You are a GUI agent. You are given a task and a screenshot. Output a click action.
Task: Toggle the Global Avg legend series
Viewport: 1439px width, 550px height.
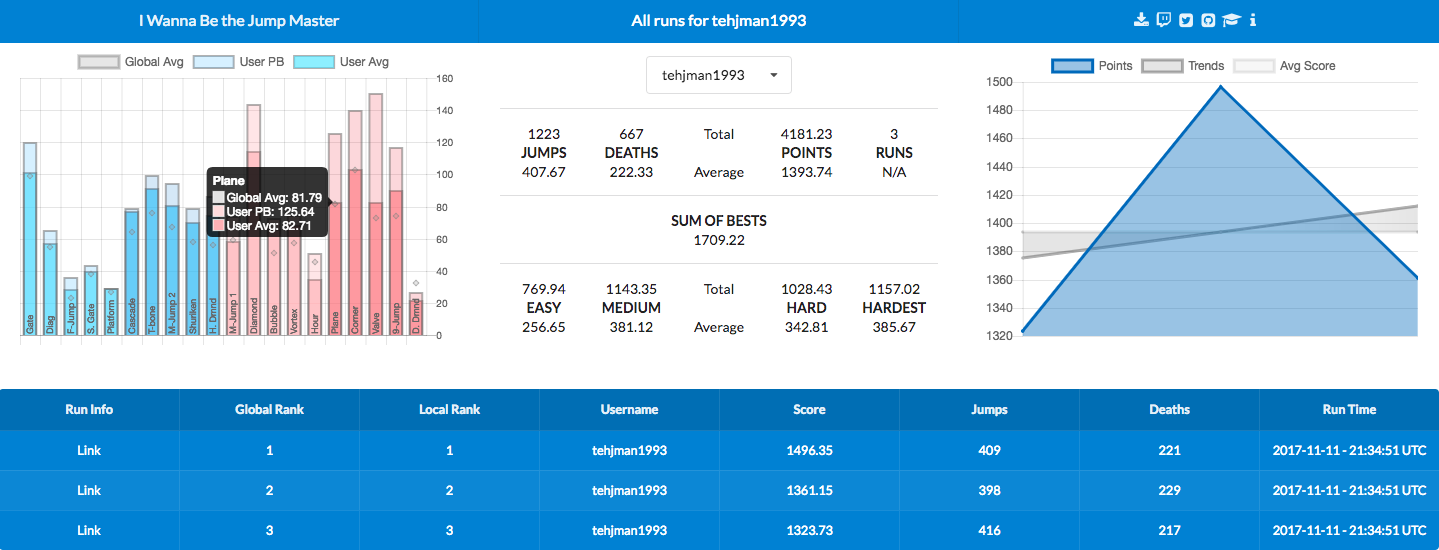click(x=132, y=62)
